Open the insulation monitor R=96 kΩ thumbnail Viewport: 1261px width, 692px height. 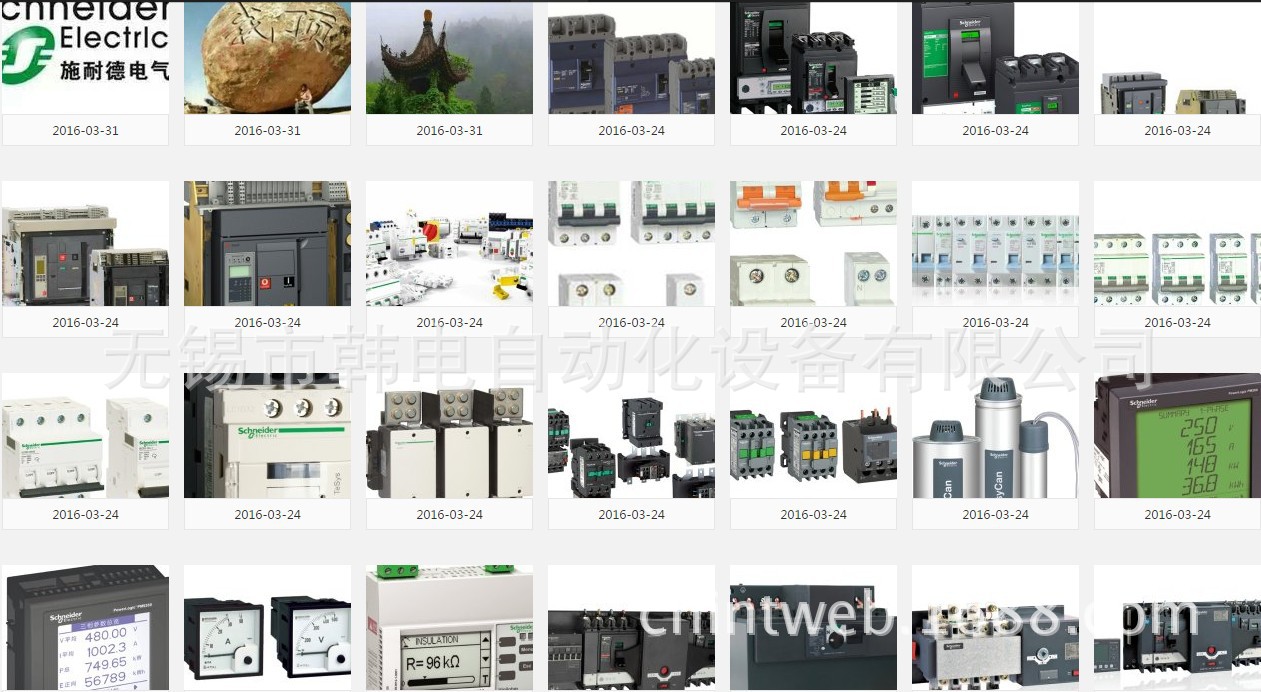click(449, 628)
